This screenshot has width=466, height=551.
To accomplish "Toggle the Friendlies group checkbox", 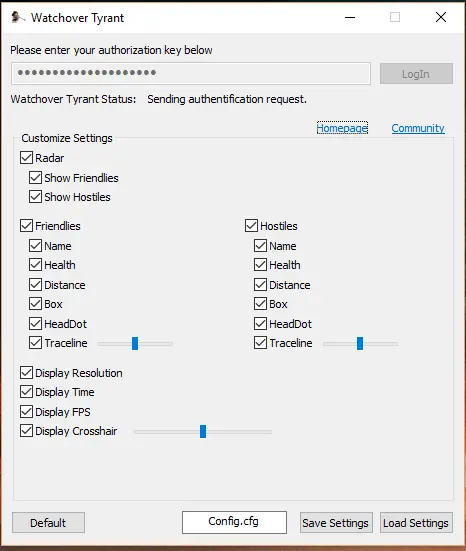I will [27, 226].
